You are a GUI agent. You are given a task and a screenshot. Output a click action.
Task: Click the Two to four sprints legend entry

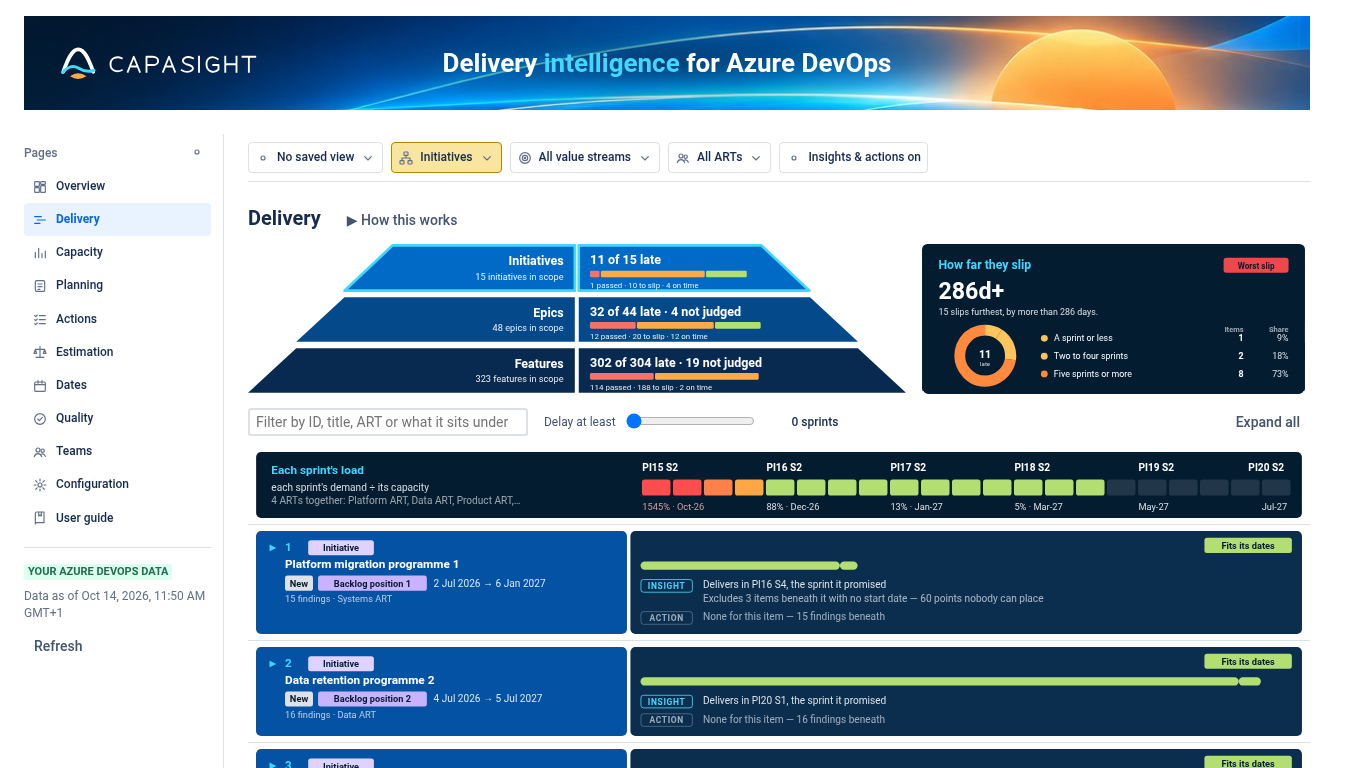(1084, 356)
